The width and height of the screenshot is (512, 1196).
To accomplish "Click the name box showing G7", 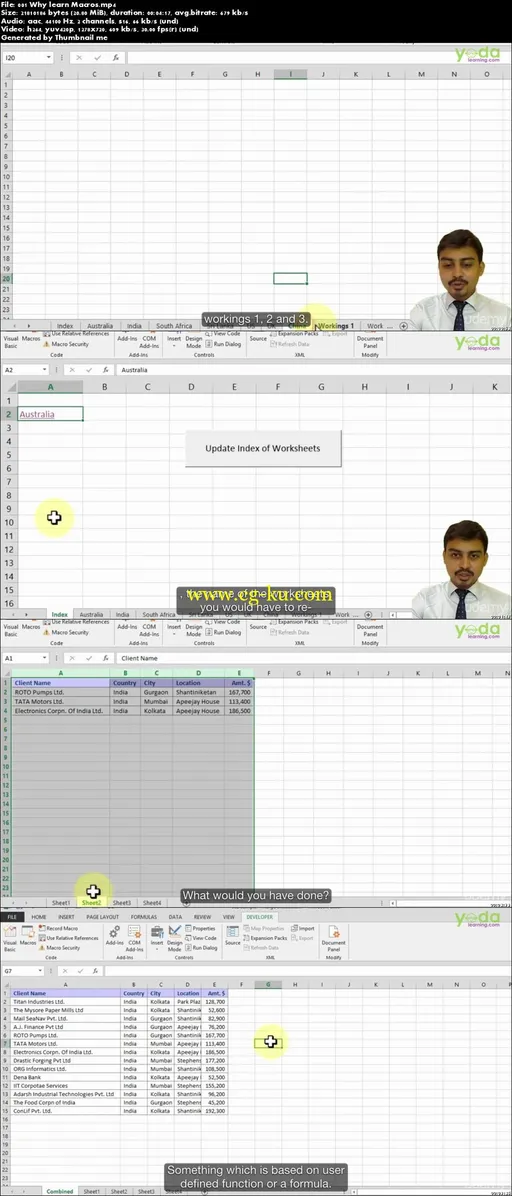I will [21, 971].
